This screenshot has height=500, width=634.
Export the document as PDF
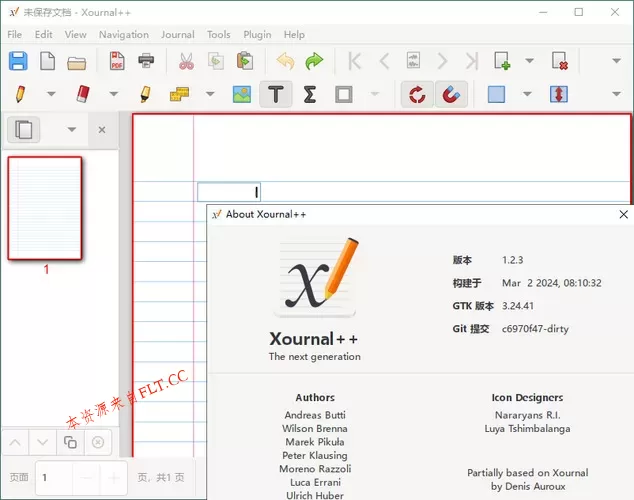(117, 61)
